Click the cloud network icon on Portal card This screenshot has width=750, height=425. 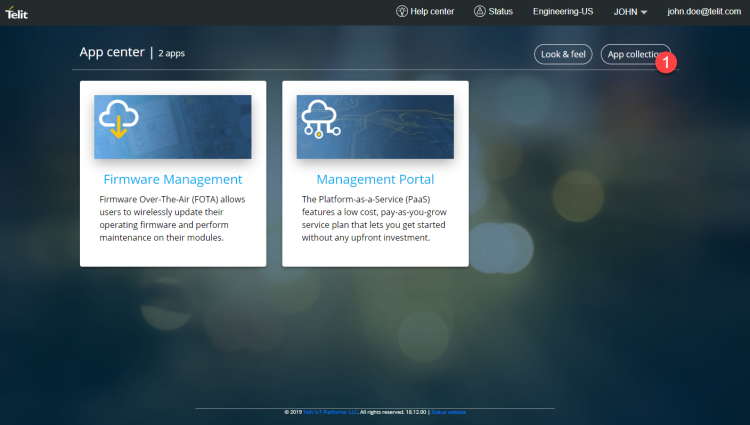pos(320,119)
